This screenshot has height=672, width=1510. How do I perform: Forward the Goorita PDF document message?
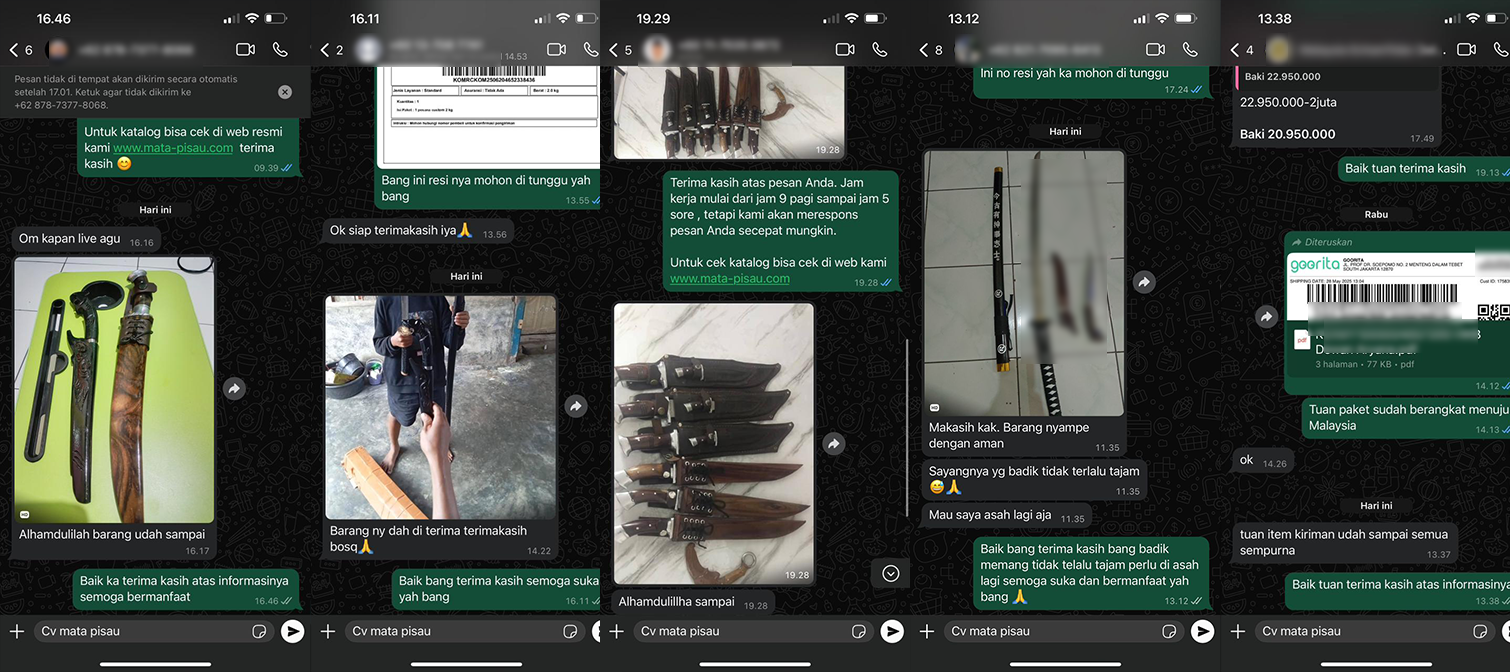coord(1266,316)
